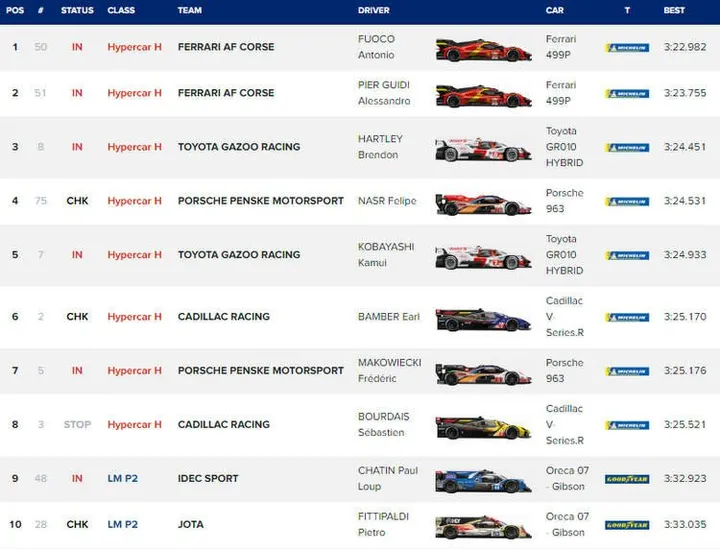Click the Oreca car image for CHATIN Paul Loup
Image resolution: width=720 pixels, height=549 pixels.
click(x=484, y=481)
